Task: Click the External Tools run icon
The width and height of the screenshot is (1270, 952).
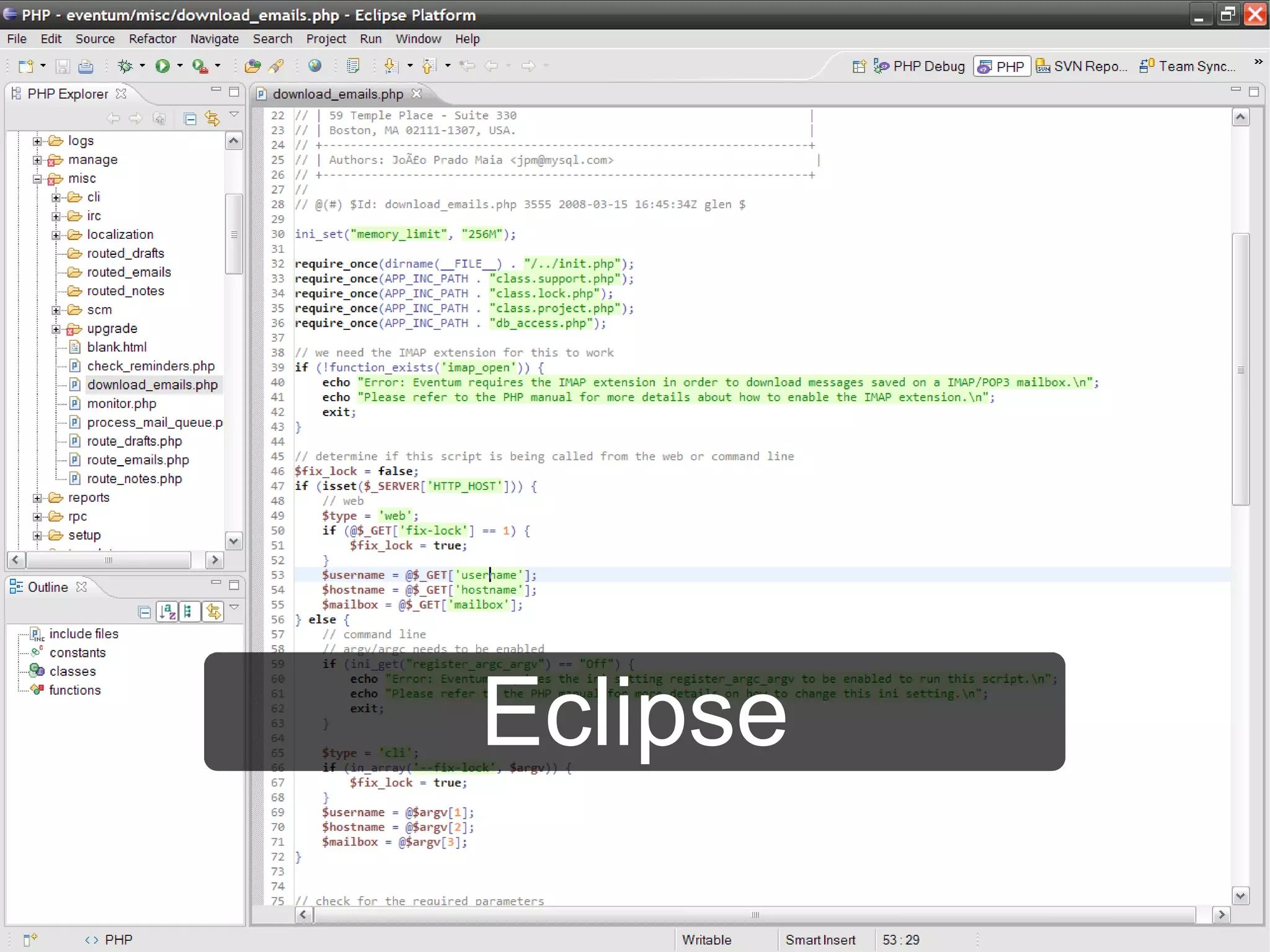Action: 200,66
